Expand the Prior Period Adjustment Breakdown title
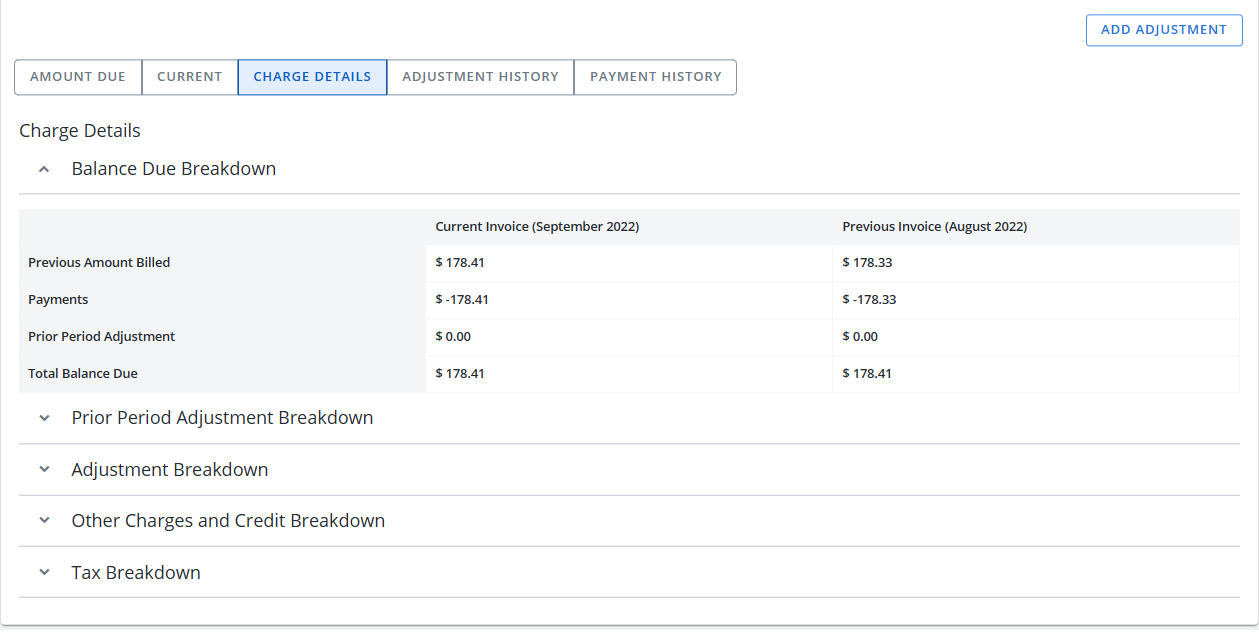This screenshot has height=640, width=1259. 222,418
